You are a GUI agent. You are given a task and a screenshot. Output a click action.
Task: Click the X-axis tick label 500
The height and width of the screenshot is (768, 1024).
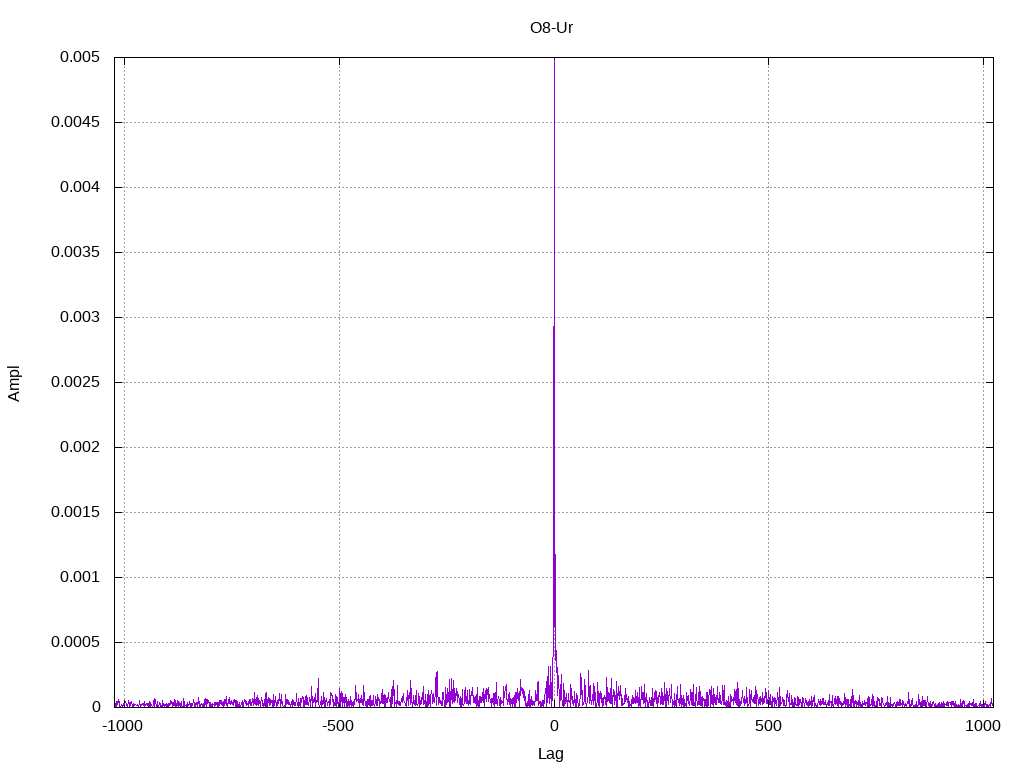tap(768, 726)
